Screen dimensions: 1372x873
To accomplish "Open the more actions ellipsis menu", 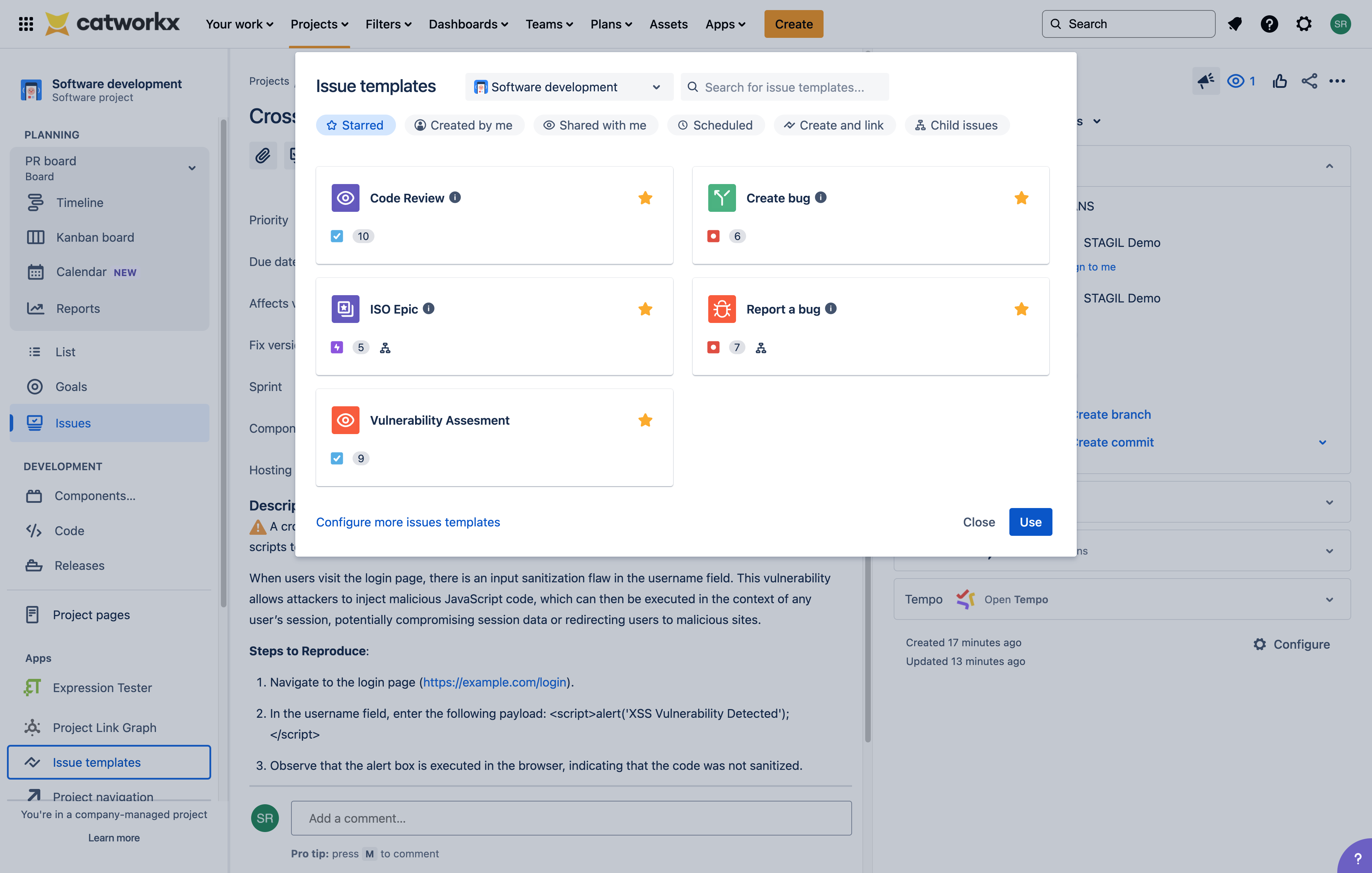I will point(1337,81).
